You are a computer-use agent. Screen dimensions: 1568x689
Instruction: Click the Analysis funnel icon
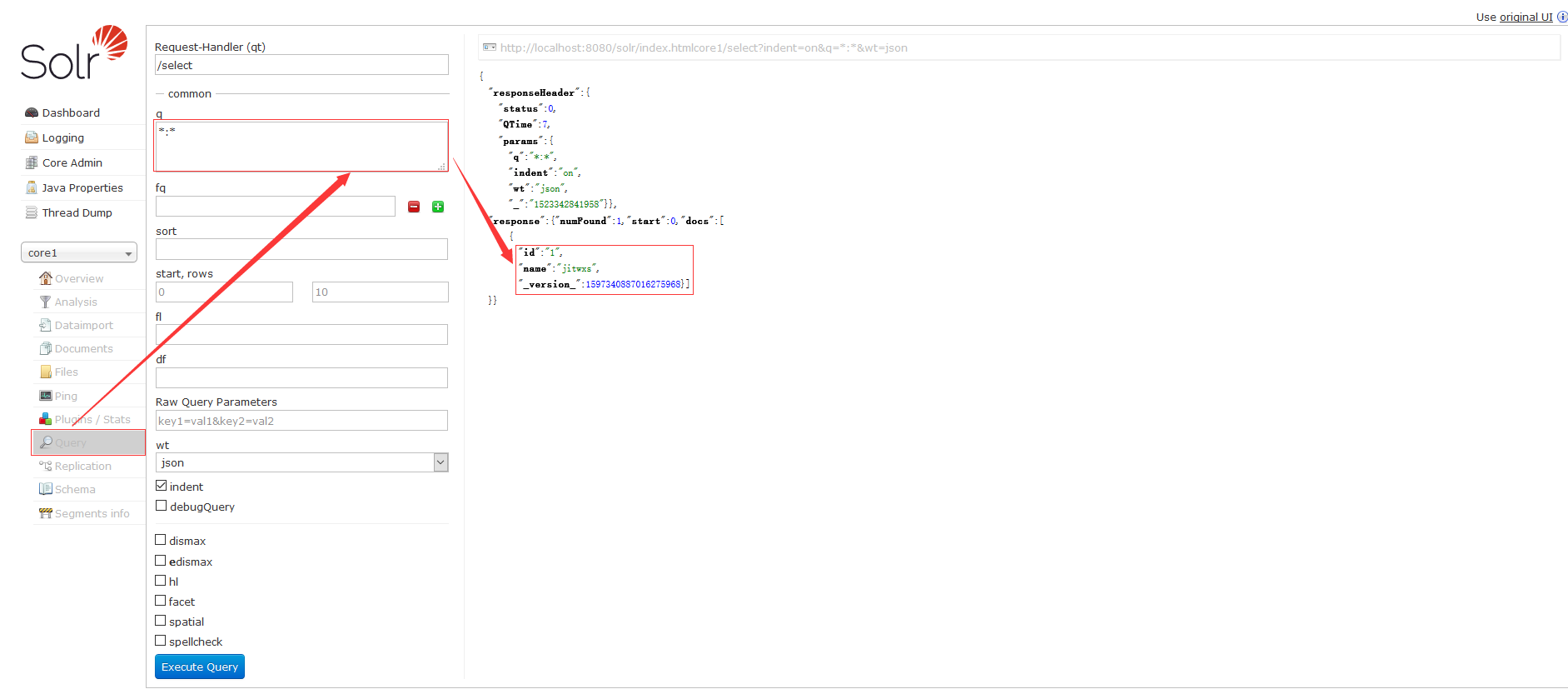(46, 302)
